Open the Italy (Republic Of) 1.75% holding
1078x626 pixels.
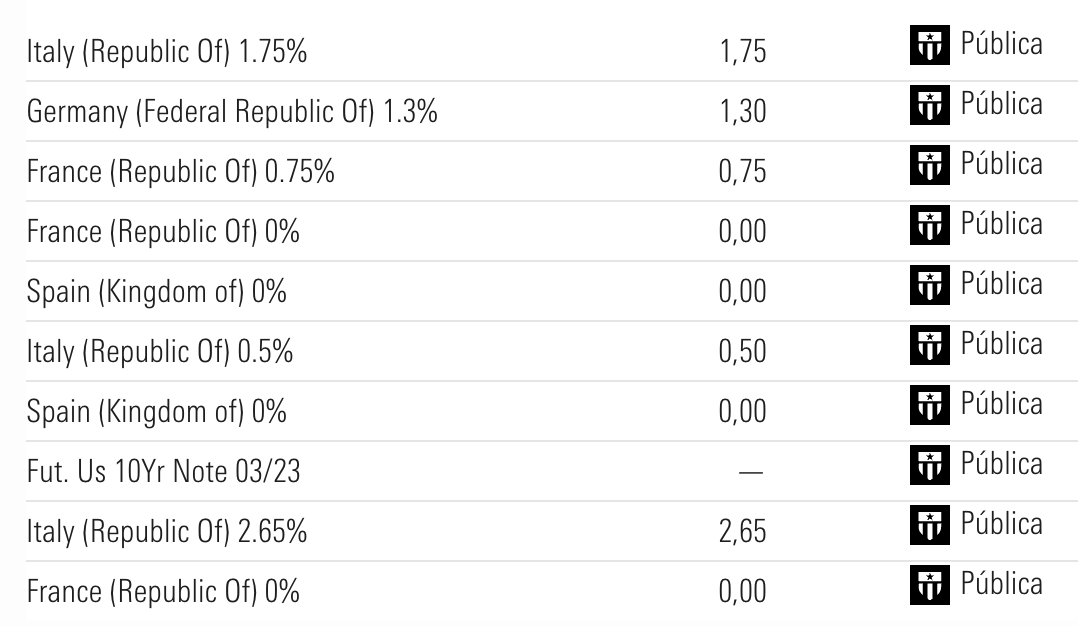(x=166, y=53)
